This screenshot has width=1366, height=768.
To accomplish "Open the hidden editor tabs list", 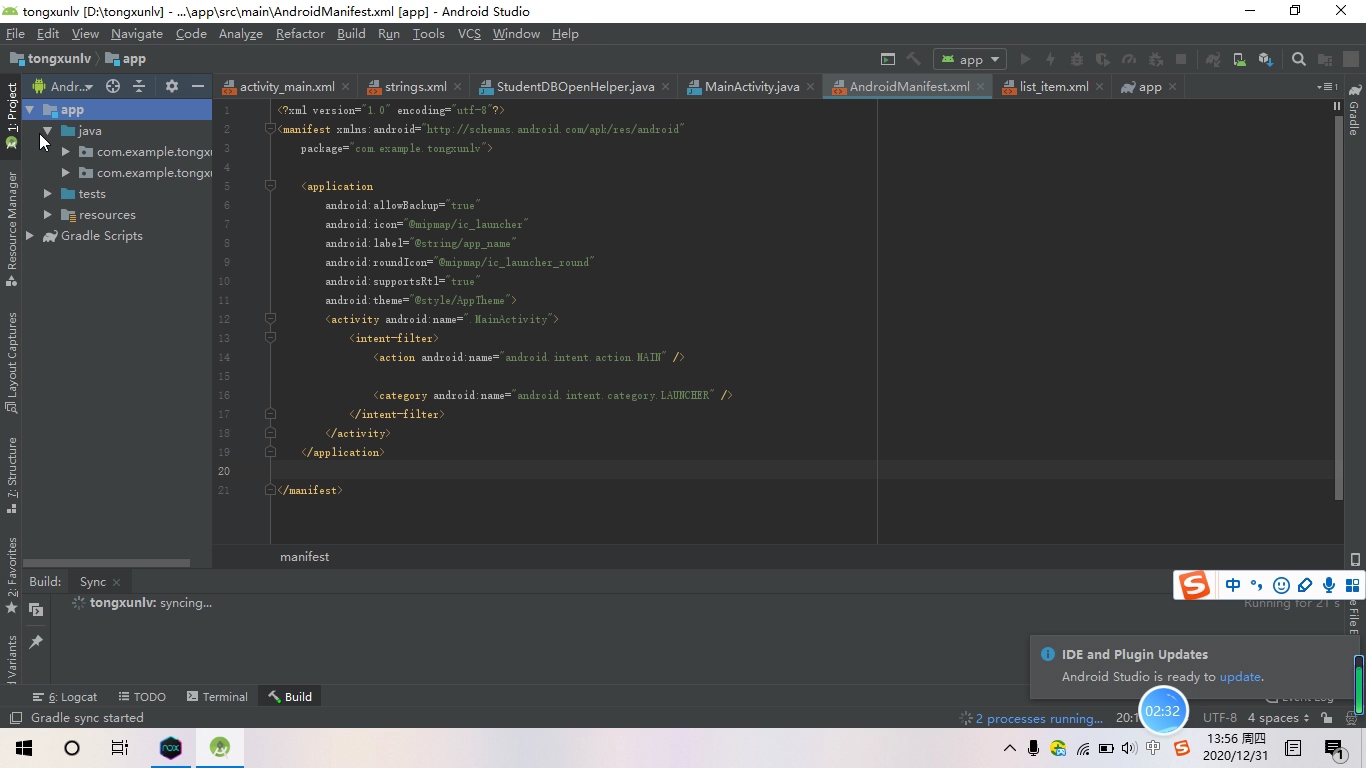I will (x=1327, y=86).
